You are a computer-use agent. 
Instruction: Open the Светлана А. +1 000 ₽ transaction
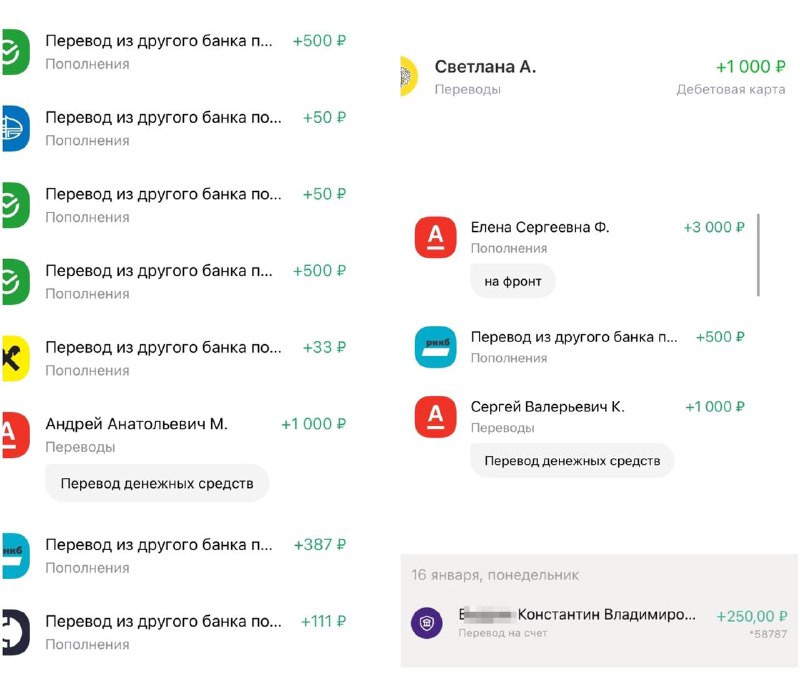click(x=593, y=77)
